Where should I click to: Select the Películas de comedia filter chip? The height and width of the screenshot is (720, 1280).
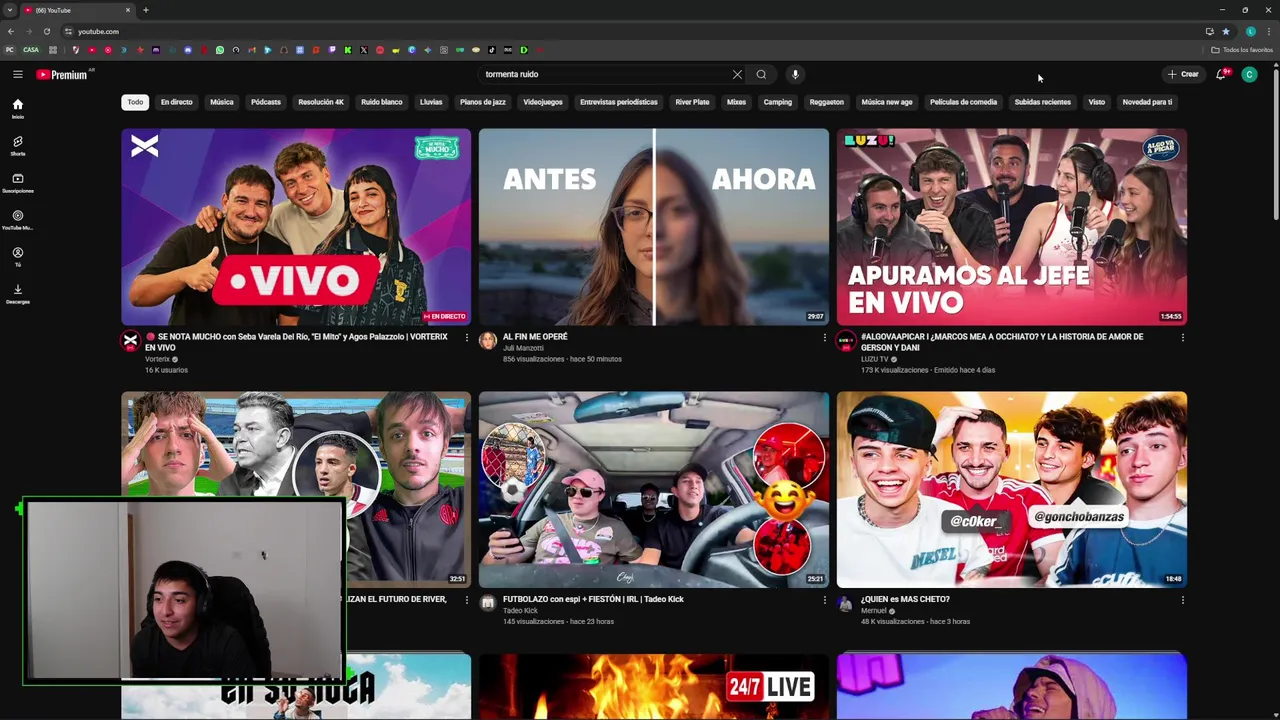pos(963,102)
